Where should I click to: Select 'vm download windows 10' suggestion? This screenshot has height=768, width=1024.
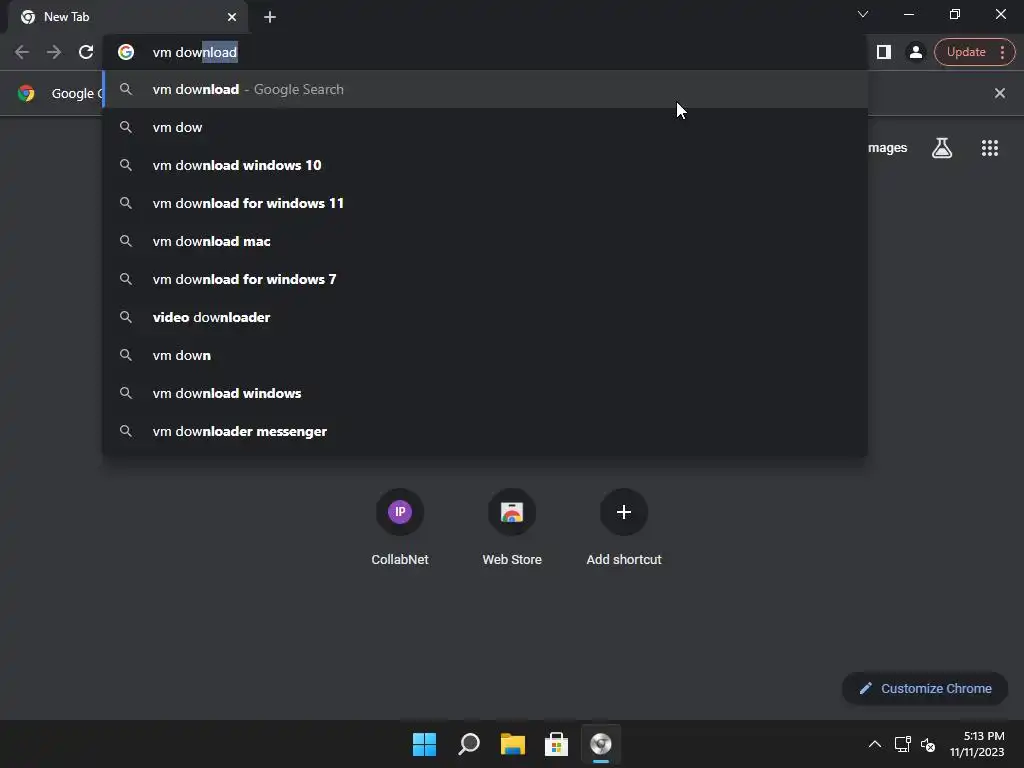[x=485, y=165]
